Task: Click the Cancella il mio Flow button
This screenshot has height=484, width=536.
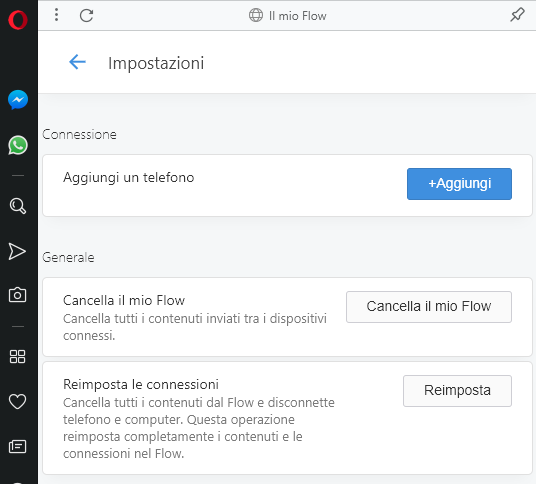Action: click(x=429, y=307)
